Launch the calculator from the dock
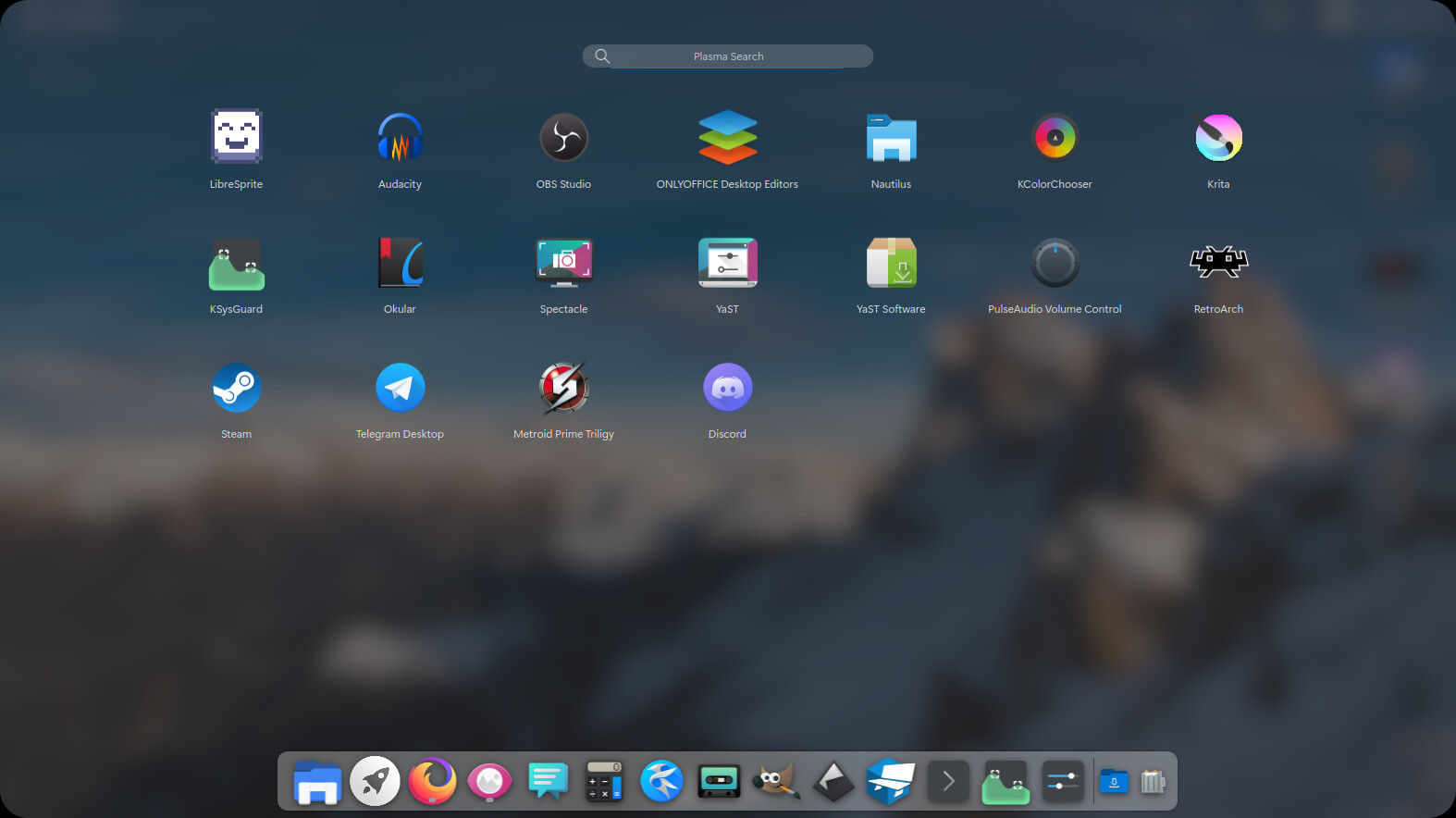Viewport: 1456px width, 818px height. click(604, 781)
